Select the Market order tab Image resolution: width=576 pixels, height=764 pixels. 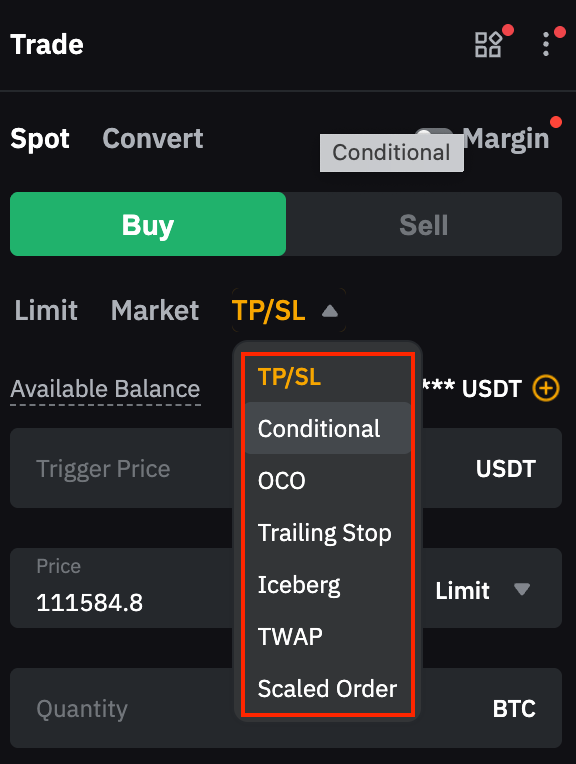155,310
